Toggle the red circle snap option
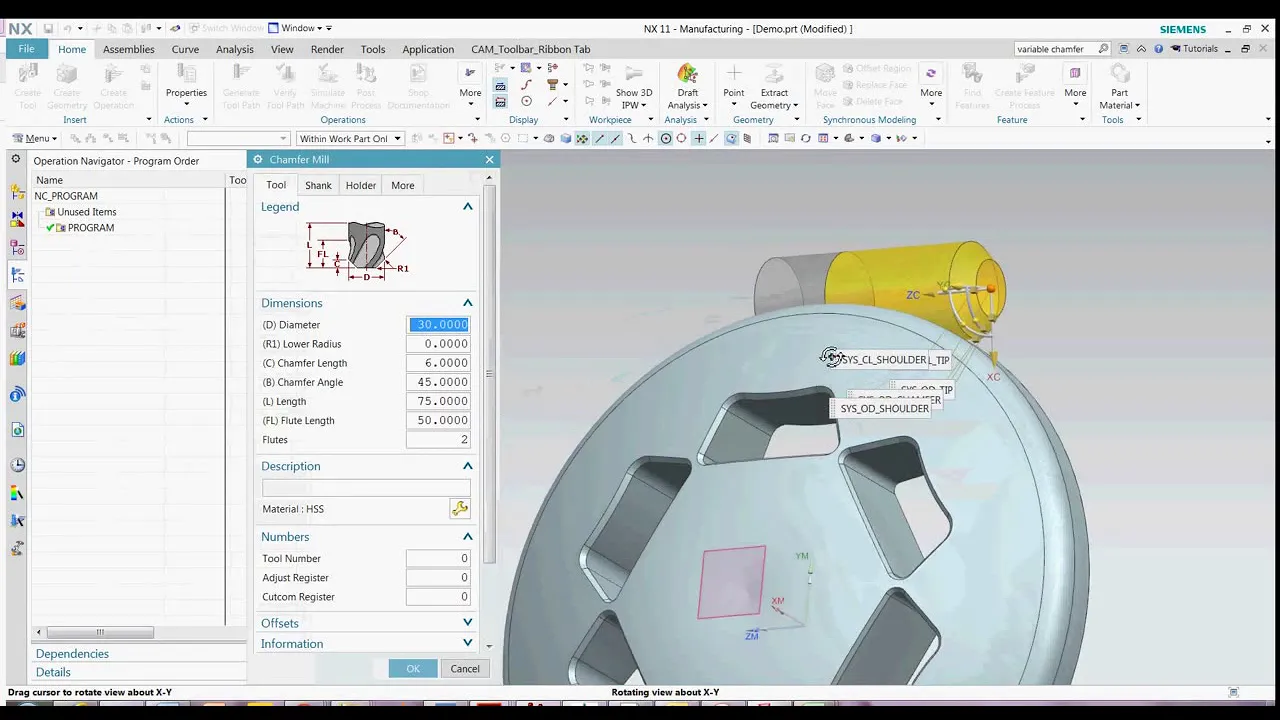The width and height of the screenshot is (1280, 720). pos(681,138)
